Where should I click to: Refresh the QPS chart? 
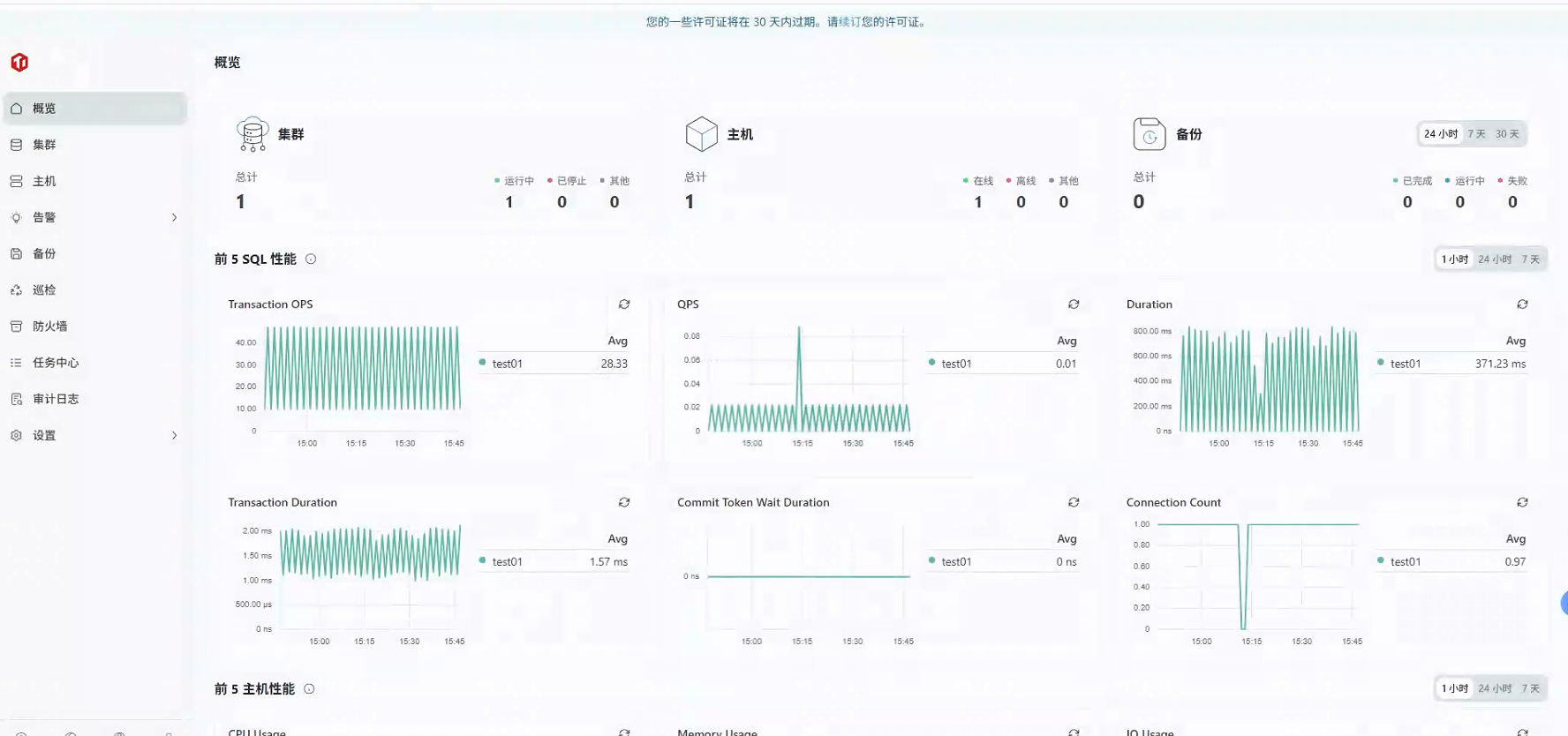(1074, 304)
